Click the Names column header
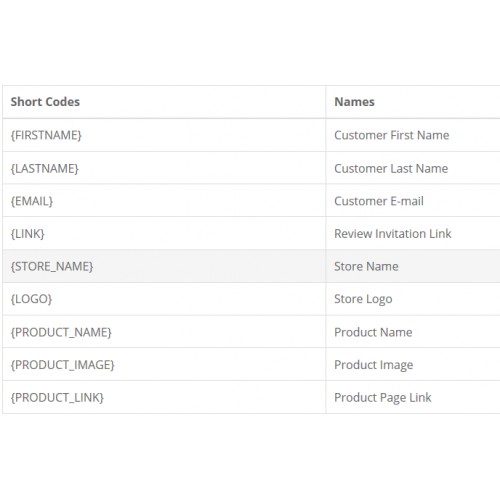Screen dimensions: 500x500 [354, 102]
